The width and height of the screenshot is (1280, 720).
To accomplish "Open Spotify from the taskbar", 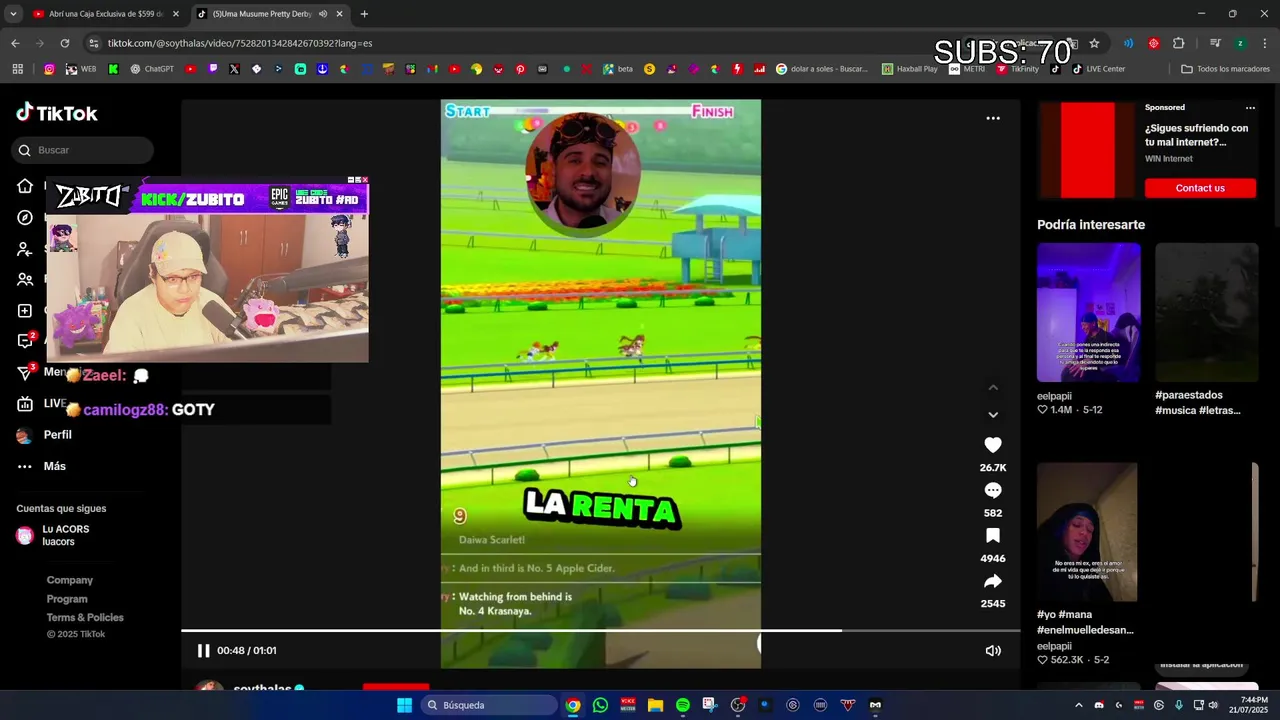I will (683, 705).
